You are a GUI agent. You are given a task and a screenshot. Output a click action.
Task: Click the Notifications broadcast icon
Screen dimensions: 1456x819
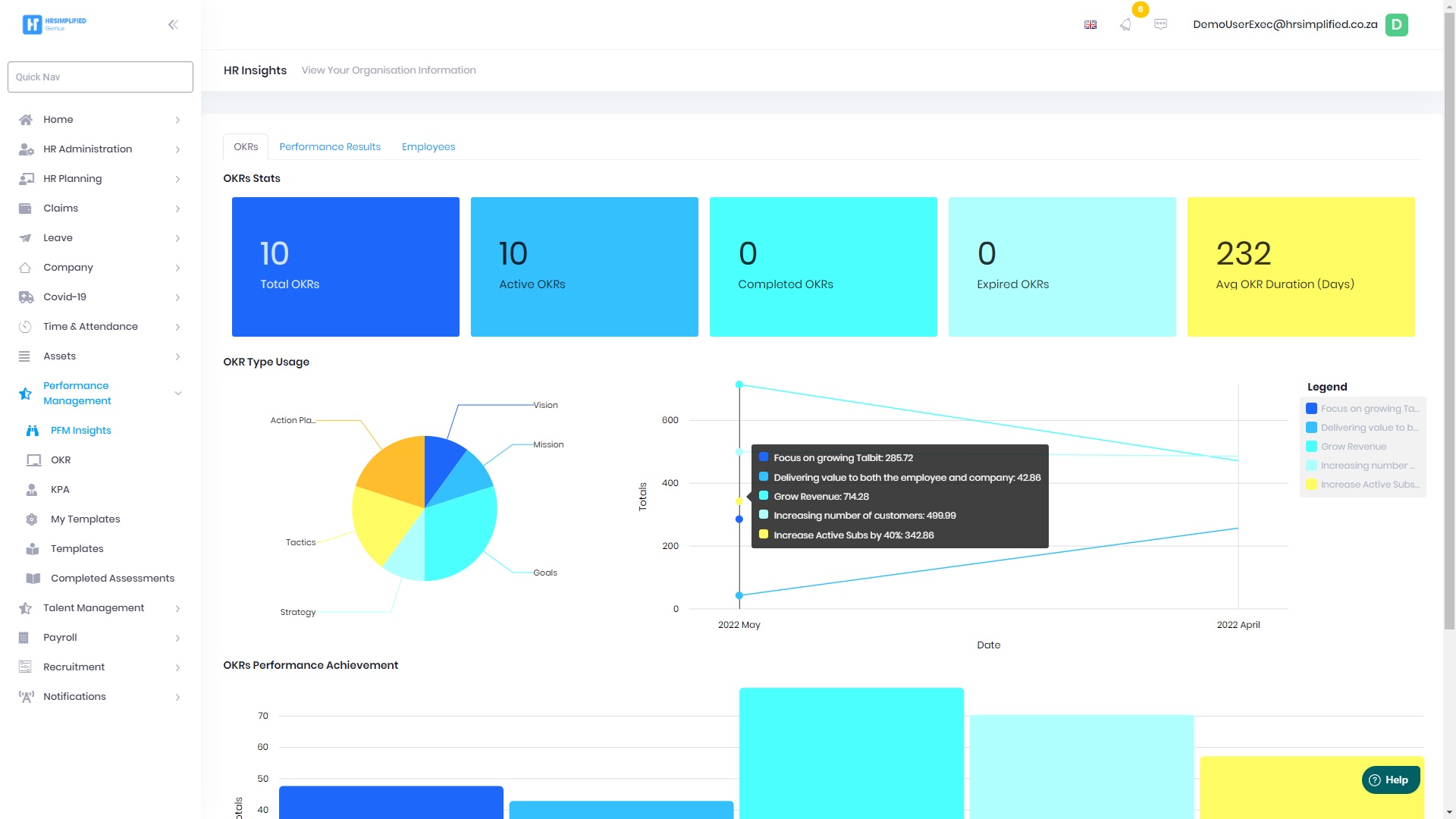[x=27, y=696]
